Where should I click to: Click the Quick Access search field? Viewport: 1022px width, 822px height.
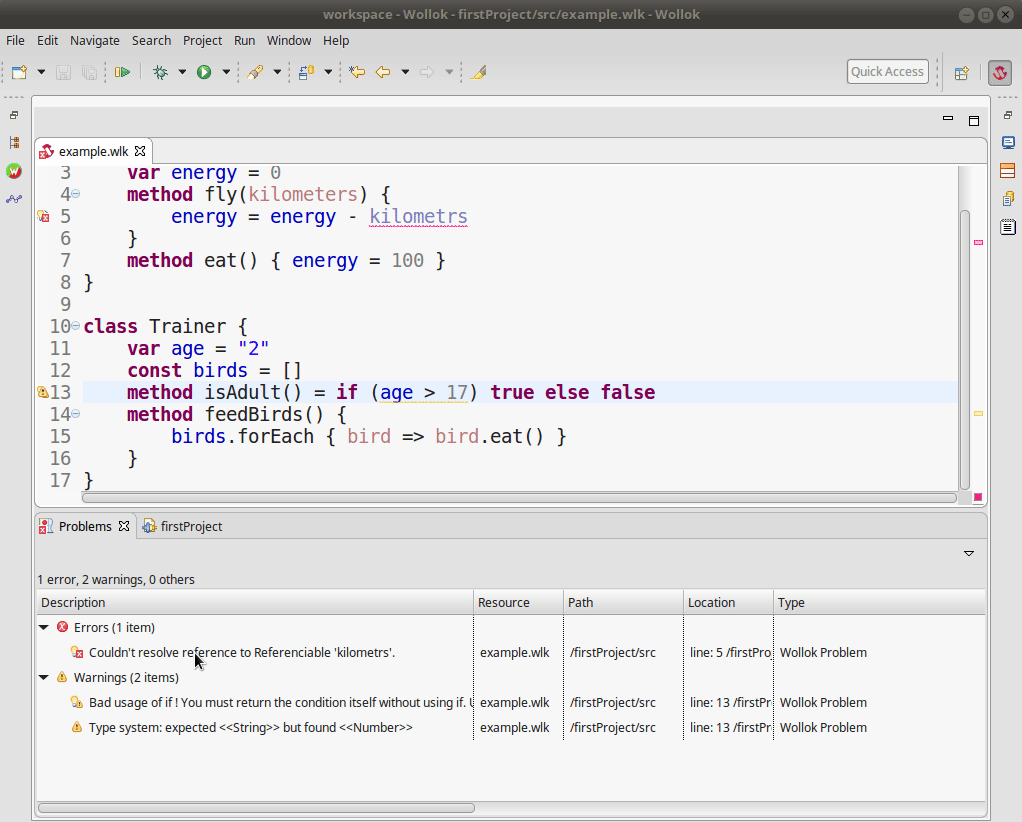887,72
